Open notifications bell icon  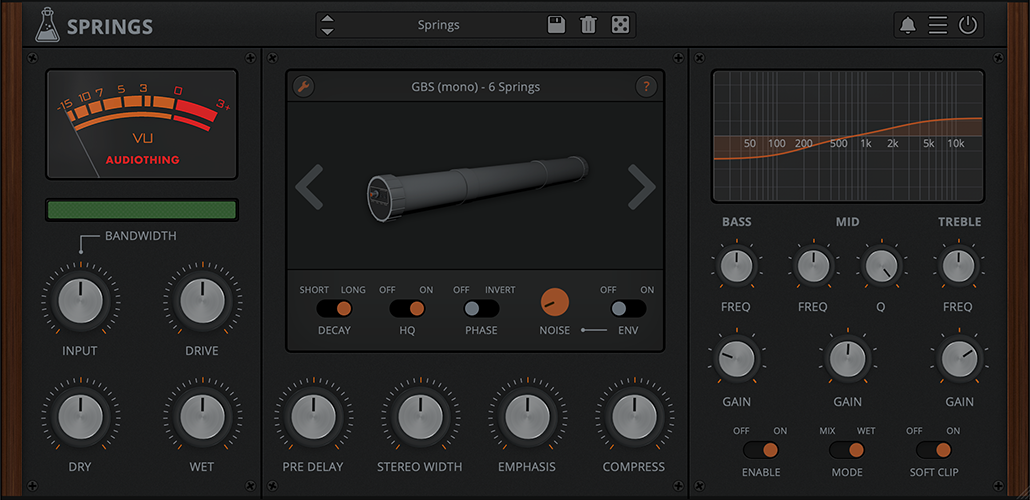tap(908, 26)
